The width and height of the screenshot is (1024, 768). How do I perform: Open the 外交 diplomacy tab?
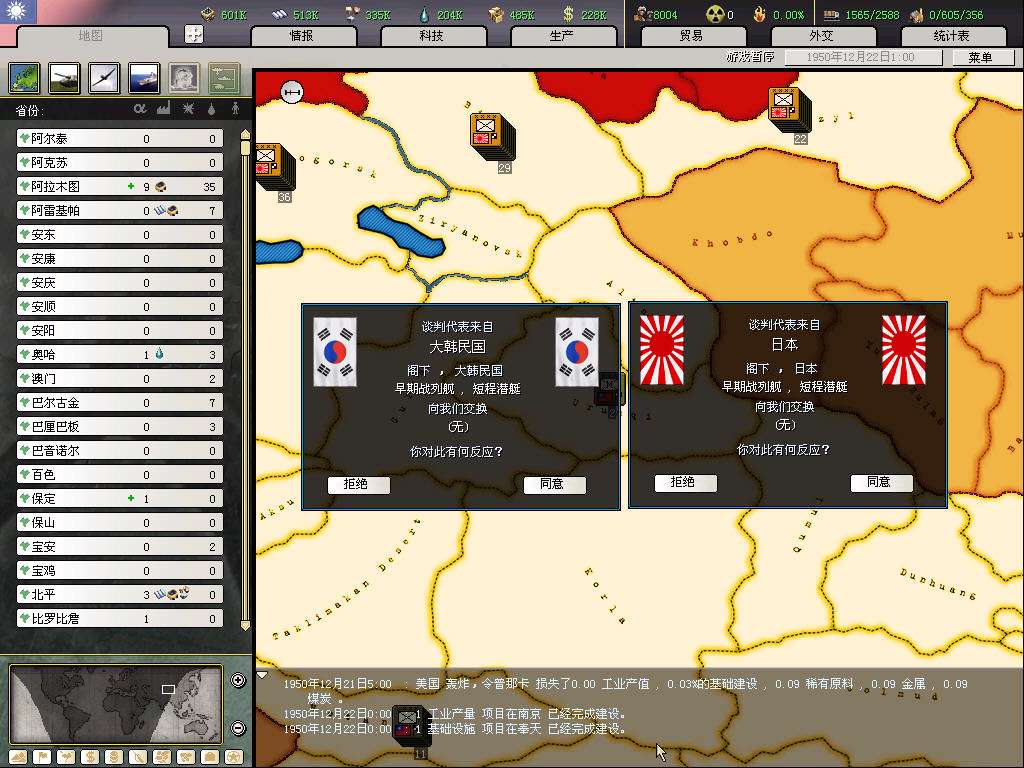click(822, 36)
